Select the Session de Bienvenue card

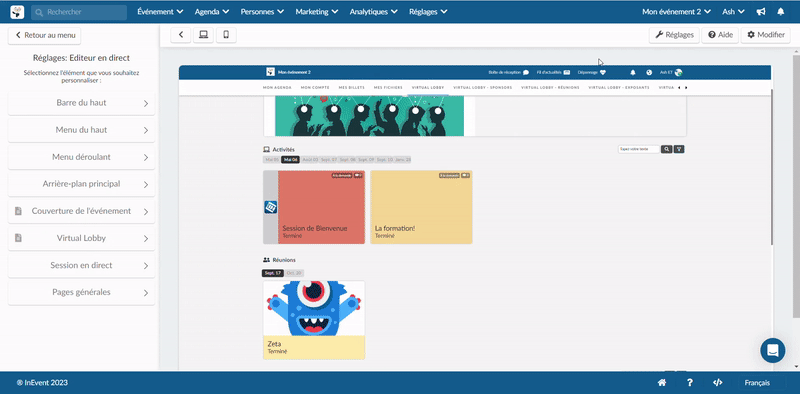point(314,207)
